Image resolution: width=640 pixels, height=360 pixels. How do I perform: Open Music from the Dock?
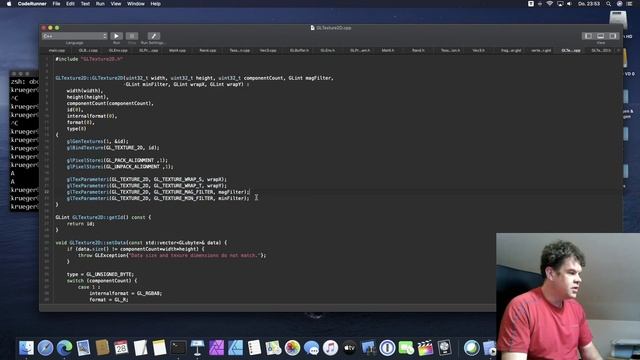[330, 348]
